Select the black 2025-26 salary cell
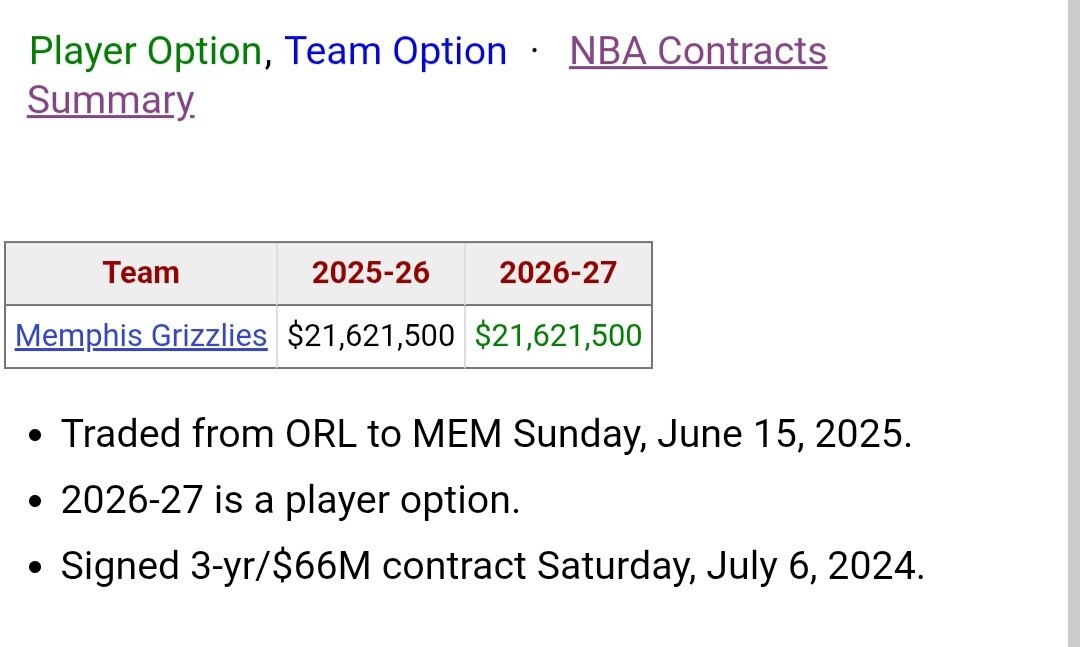 [x=370, y=336]
